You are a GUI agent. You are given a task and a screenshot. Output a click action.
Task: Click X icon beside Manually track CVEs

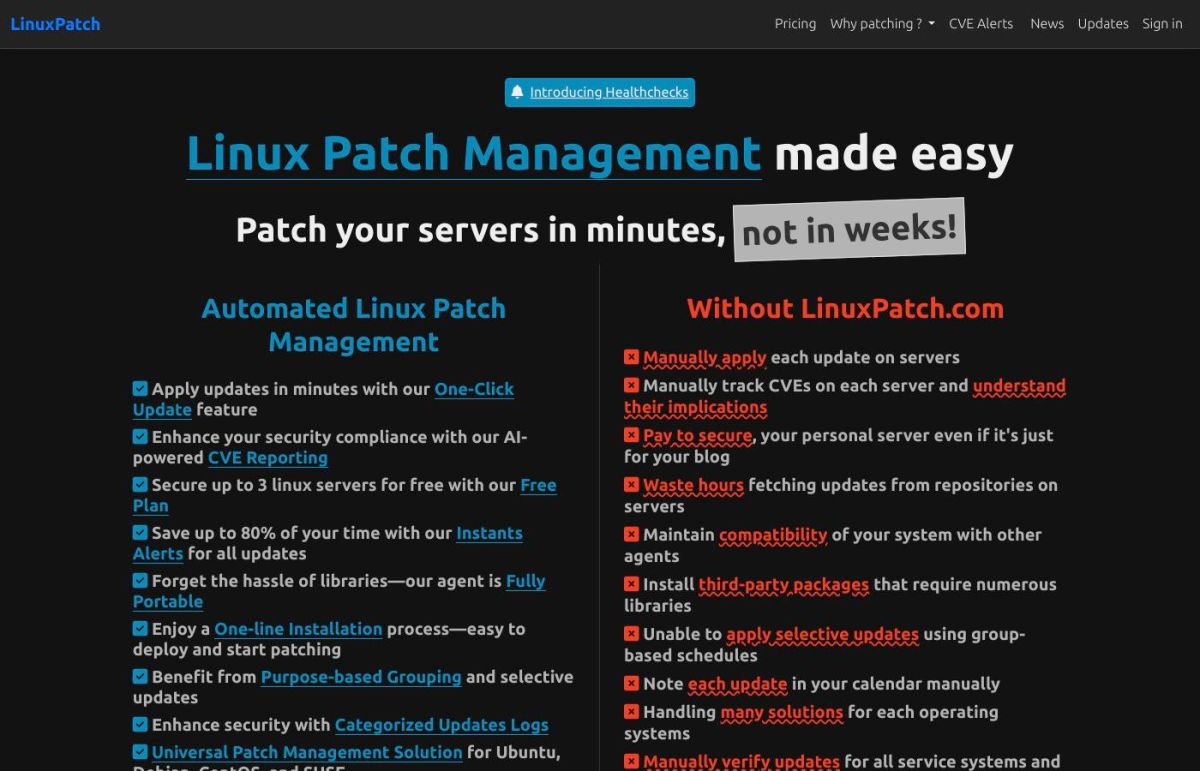click(631, 384)
